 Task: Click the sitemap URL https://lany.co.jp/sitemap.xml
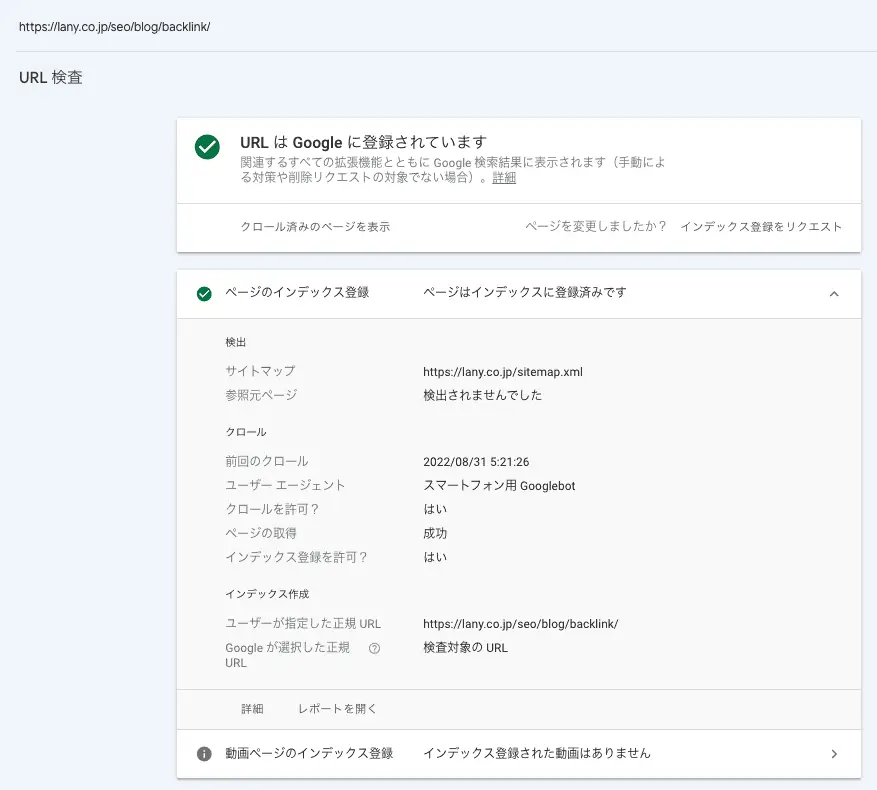point(504,371)
